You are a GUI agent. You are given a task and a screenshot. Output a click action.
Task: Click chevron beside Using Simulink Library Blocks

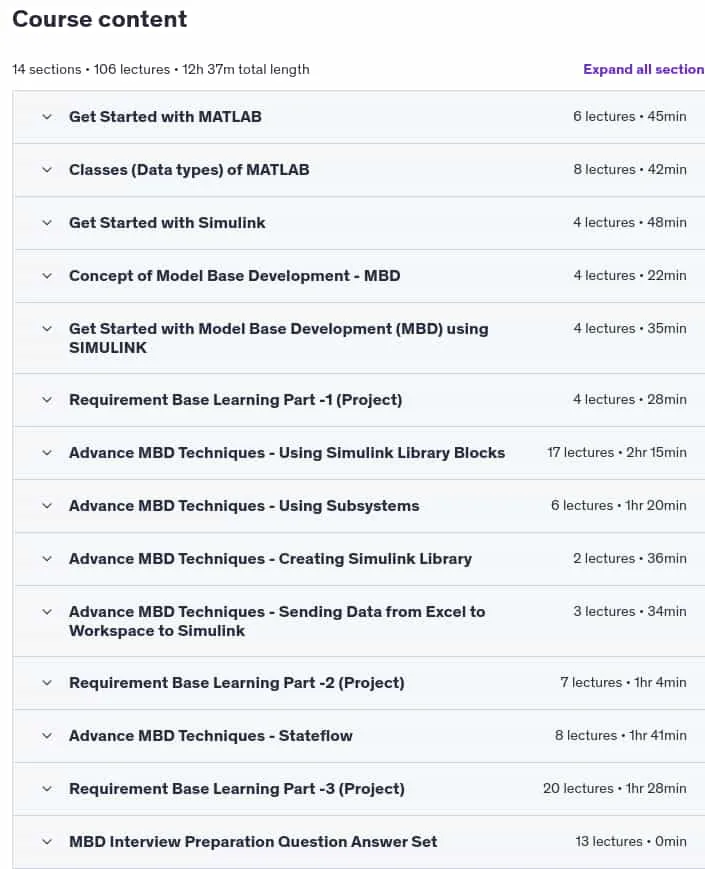[47, 453]
